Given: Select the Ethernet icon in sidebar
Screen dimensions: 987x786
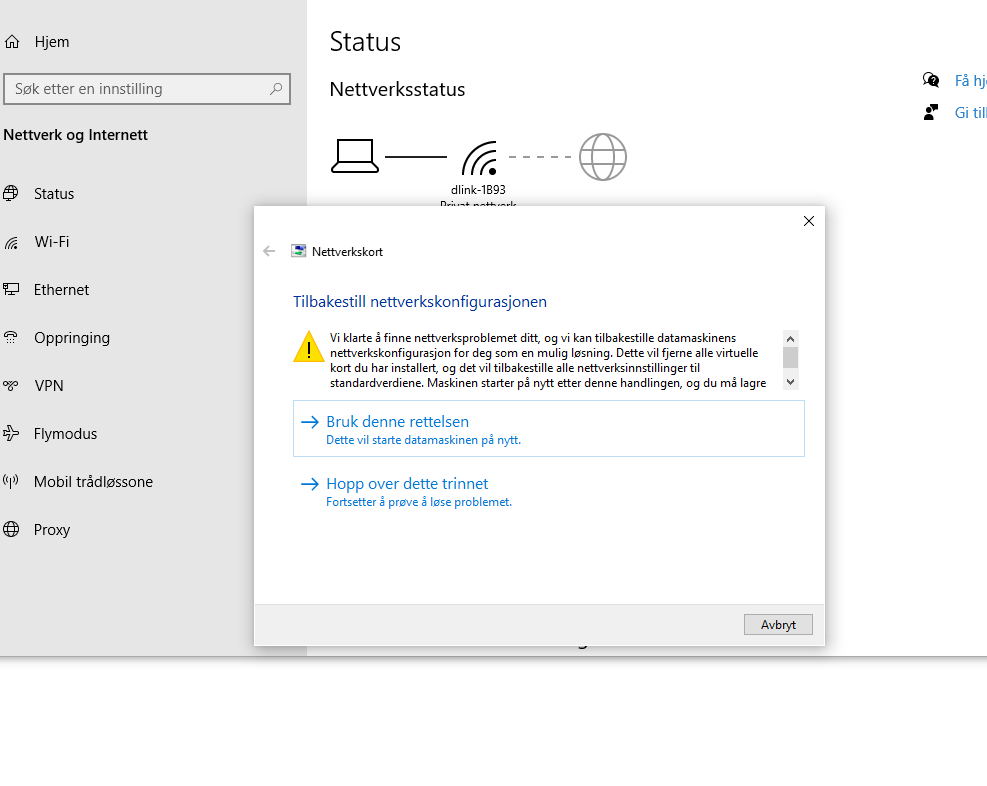Looking at the screenshot, I should tap(12, 290).
